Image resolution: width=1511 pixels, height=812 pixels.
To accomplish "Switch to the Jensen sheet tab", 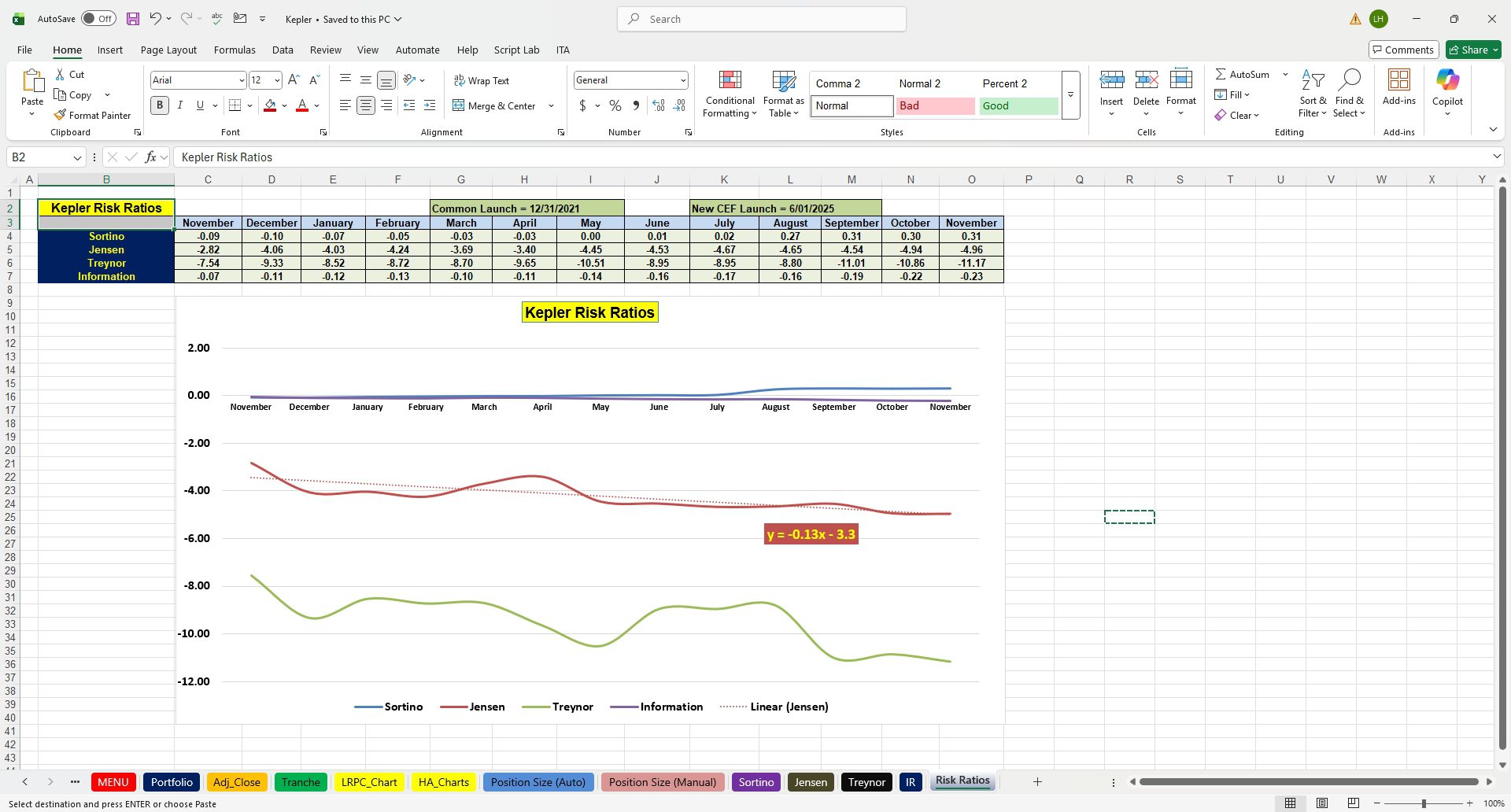I will 811,782.
